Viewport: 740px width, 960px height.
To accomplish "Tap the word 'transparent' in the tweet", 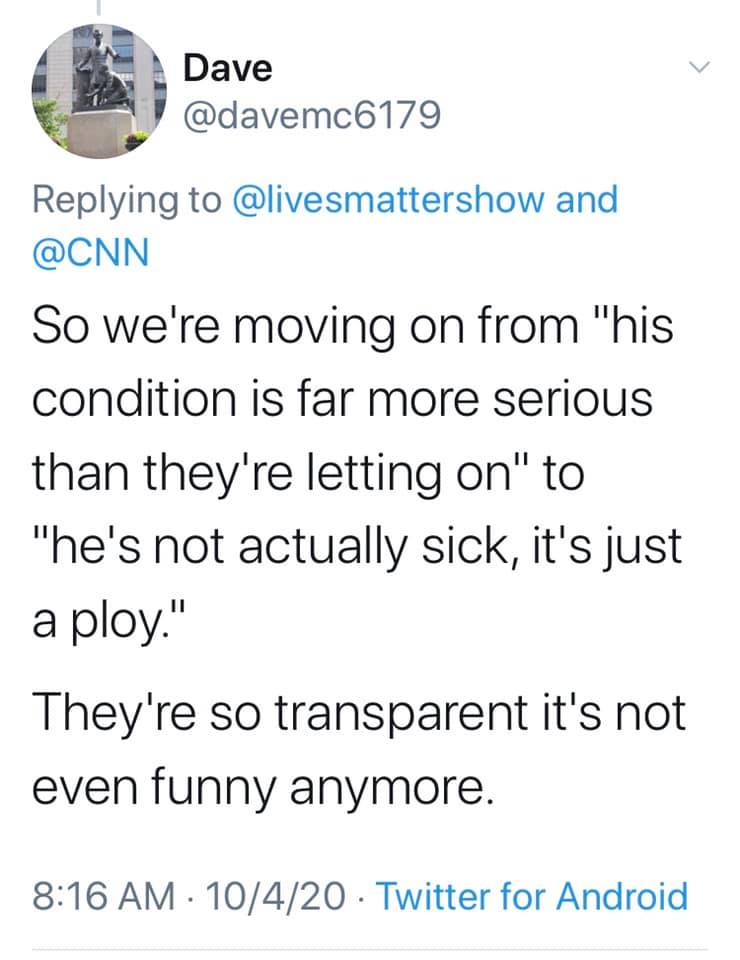I will pyautogui.click(x=401, y=714).
